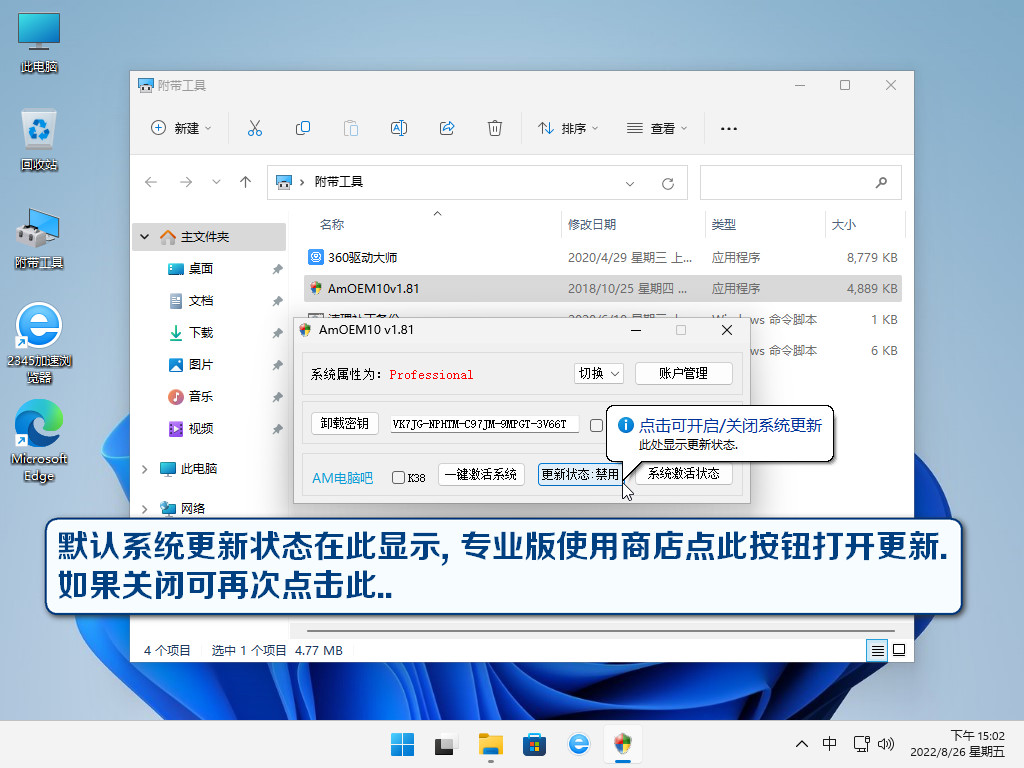
Task: Select the AmOEM10v1.81 file row
Action: [603, 289]
